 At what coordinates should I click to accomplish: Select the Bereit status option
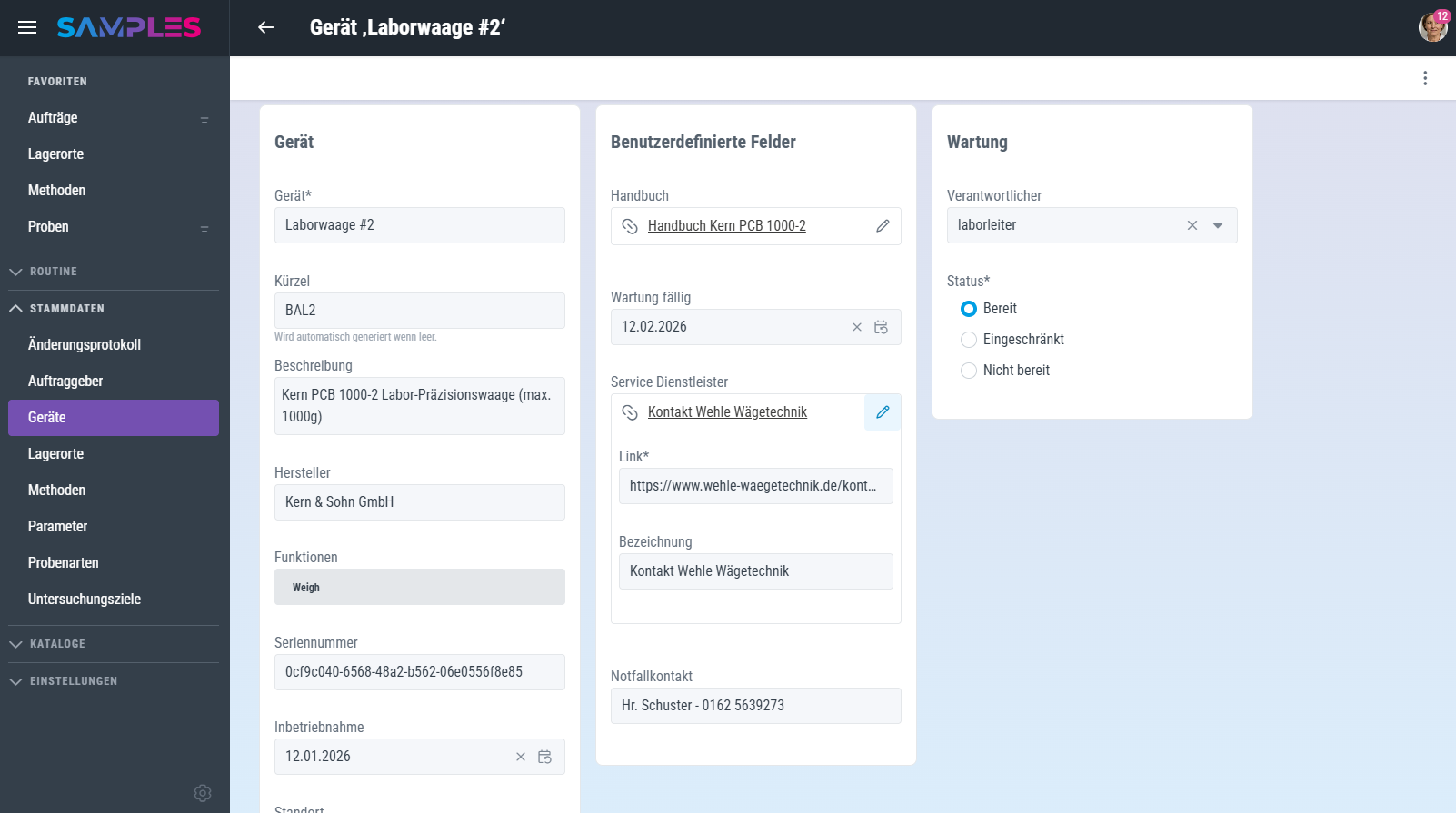(x=969, y=309)
